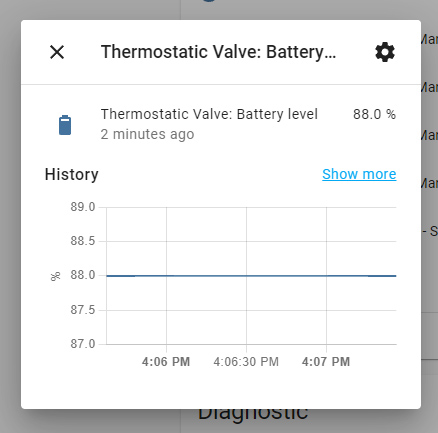Viewport: 438px width, 433px height.
Task: Click the History section heading
Action: tap(72, 174)
